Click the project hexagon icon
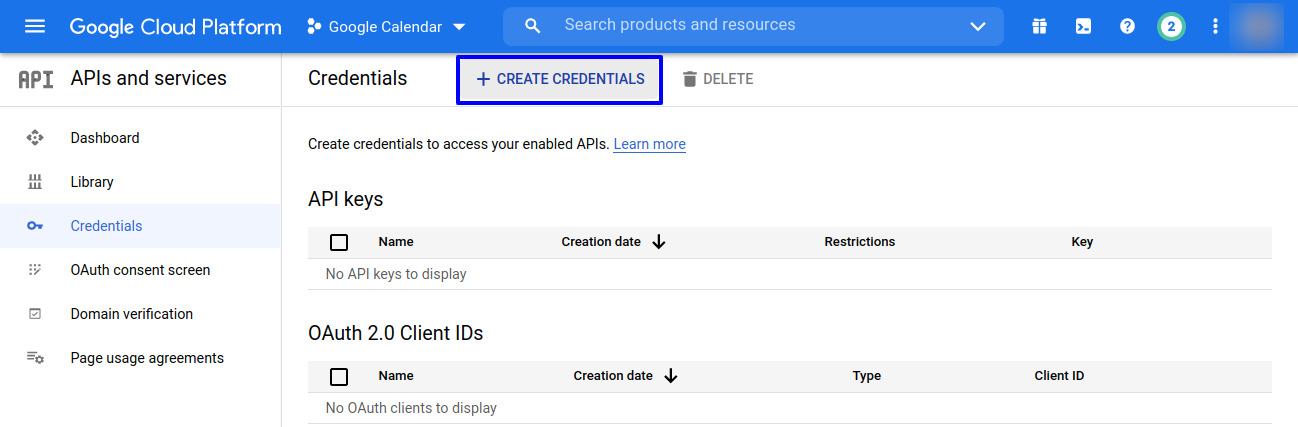1298x427 pixels. pos(314,27)
